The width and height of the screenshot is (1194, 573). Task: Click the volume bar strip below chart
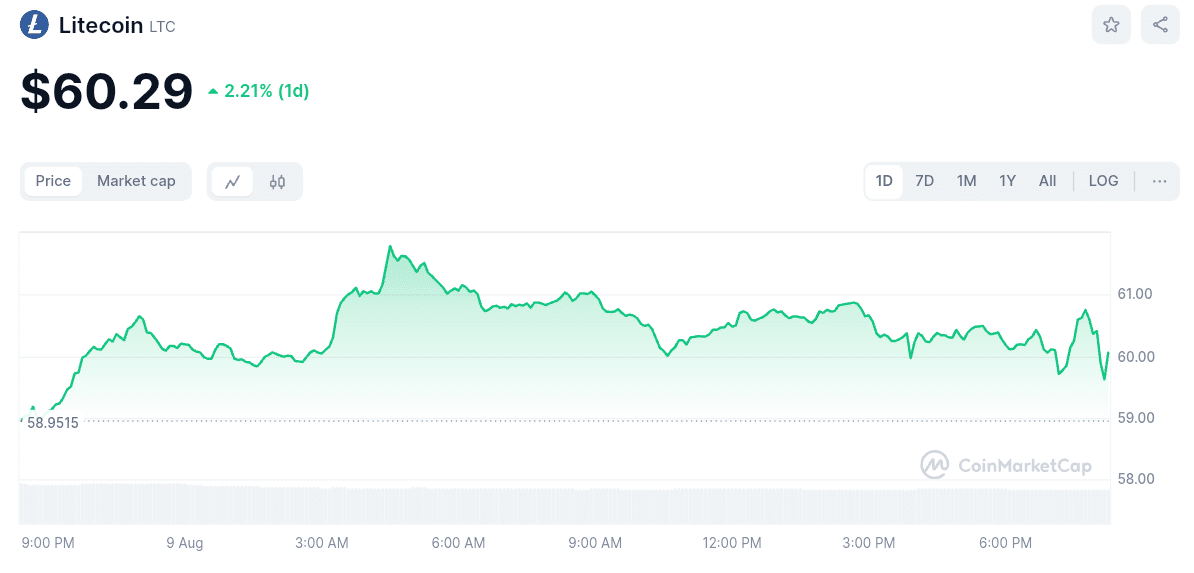(565, 504)
